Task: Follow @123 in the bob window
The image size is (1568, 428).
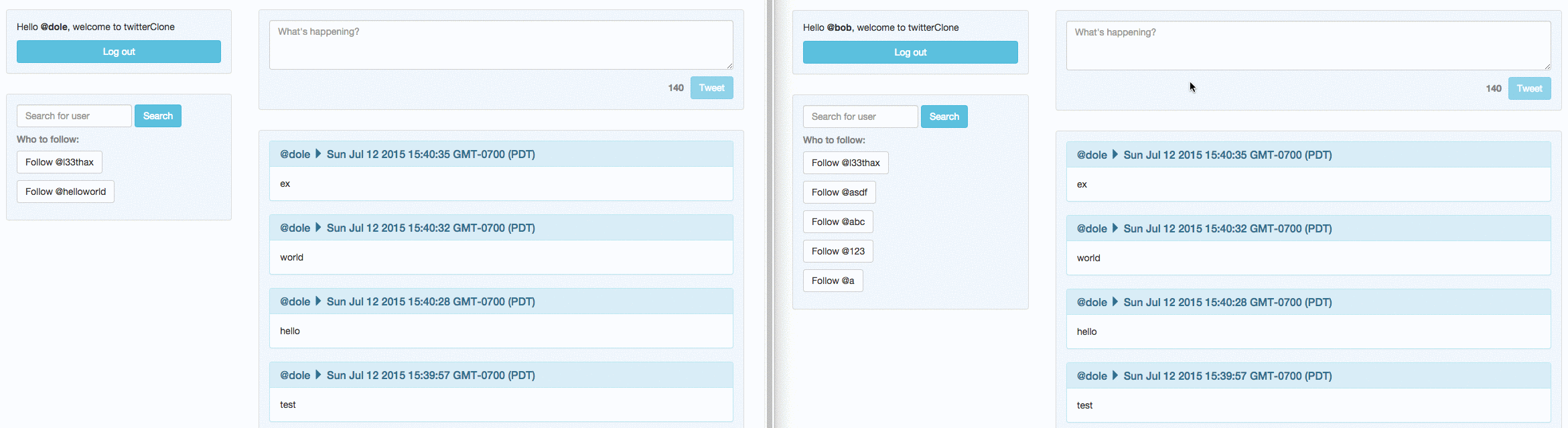Action: coord(838,251)
